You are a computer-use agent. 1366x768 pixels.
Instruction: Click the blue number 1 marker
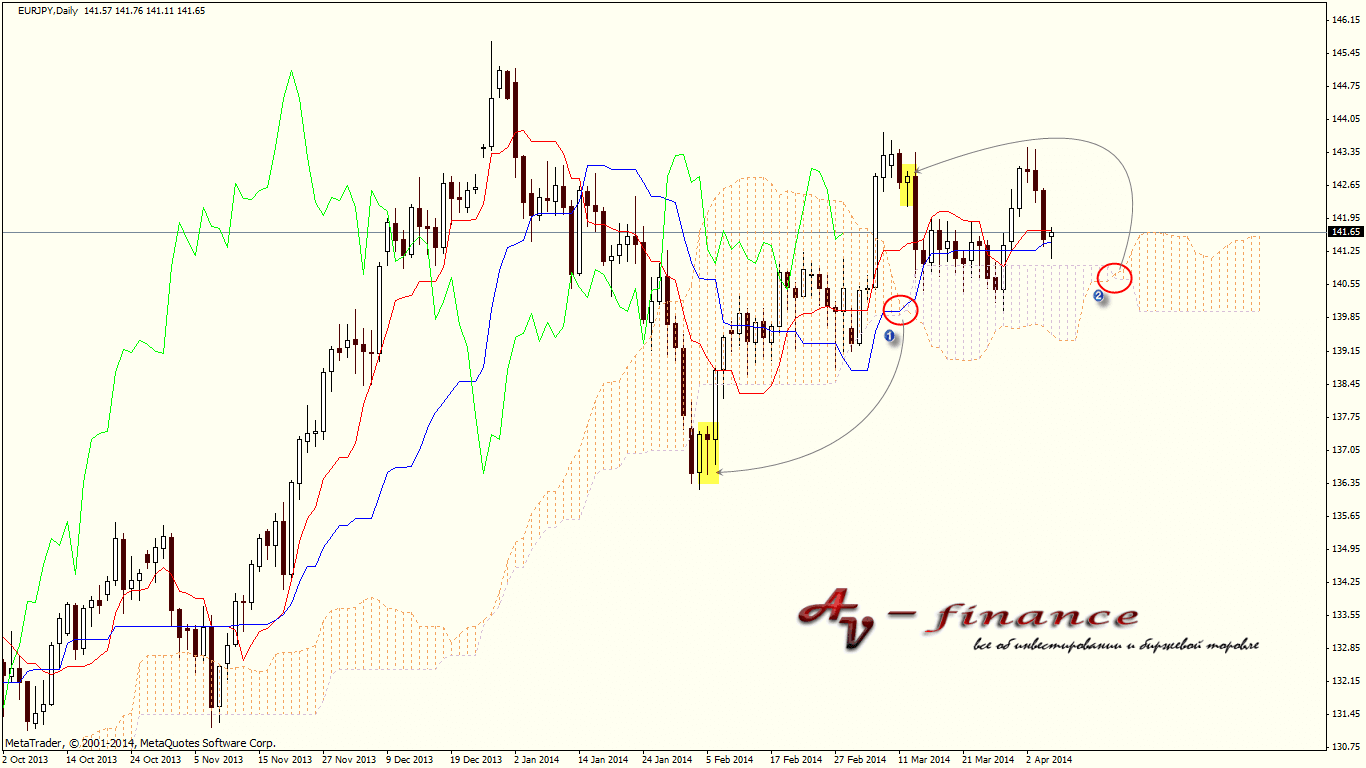889,337
